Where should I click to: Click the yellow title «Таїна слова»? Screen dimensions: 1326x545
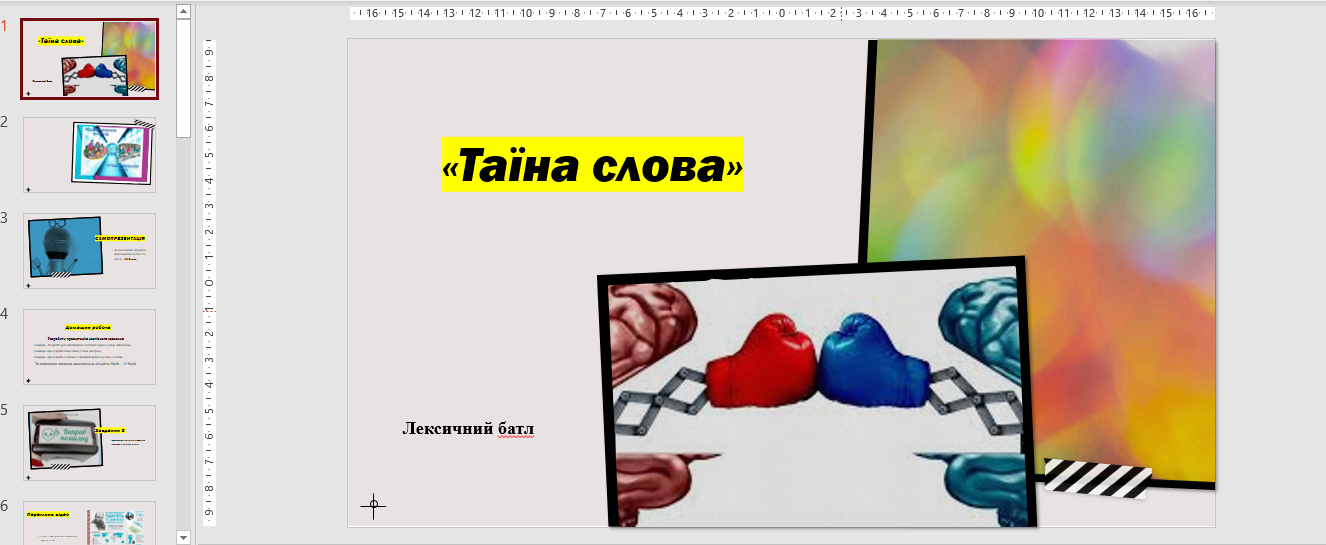click(592, 165)
